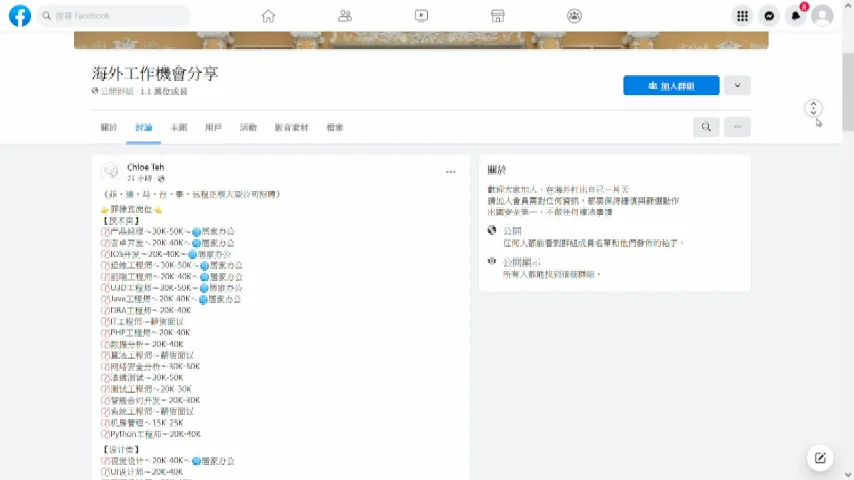Open the notifications bell
Viewport: 854px width, 480px height.
coord(796,16)
